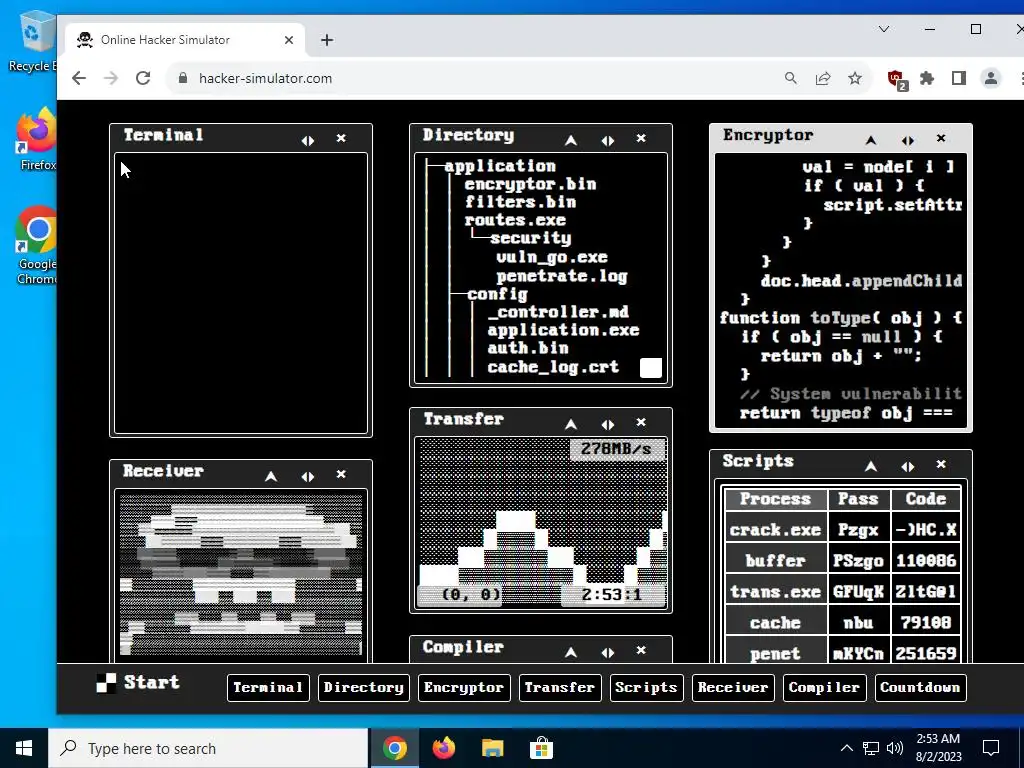Click the Directory button in simulator taskbar
Screen dimensions: 1024x768
pos(364,688)
